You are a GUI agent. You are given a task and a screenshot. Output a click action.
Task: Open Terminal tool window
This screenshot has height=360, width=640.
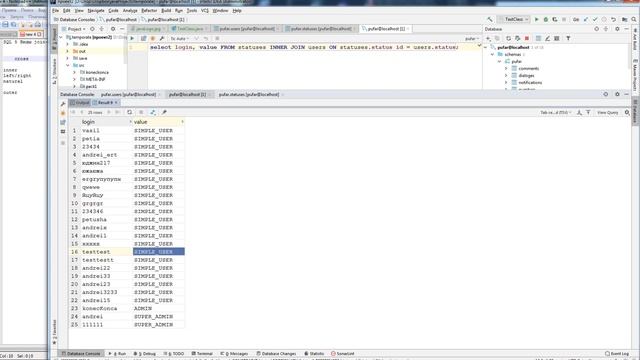202,353
